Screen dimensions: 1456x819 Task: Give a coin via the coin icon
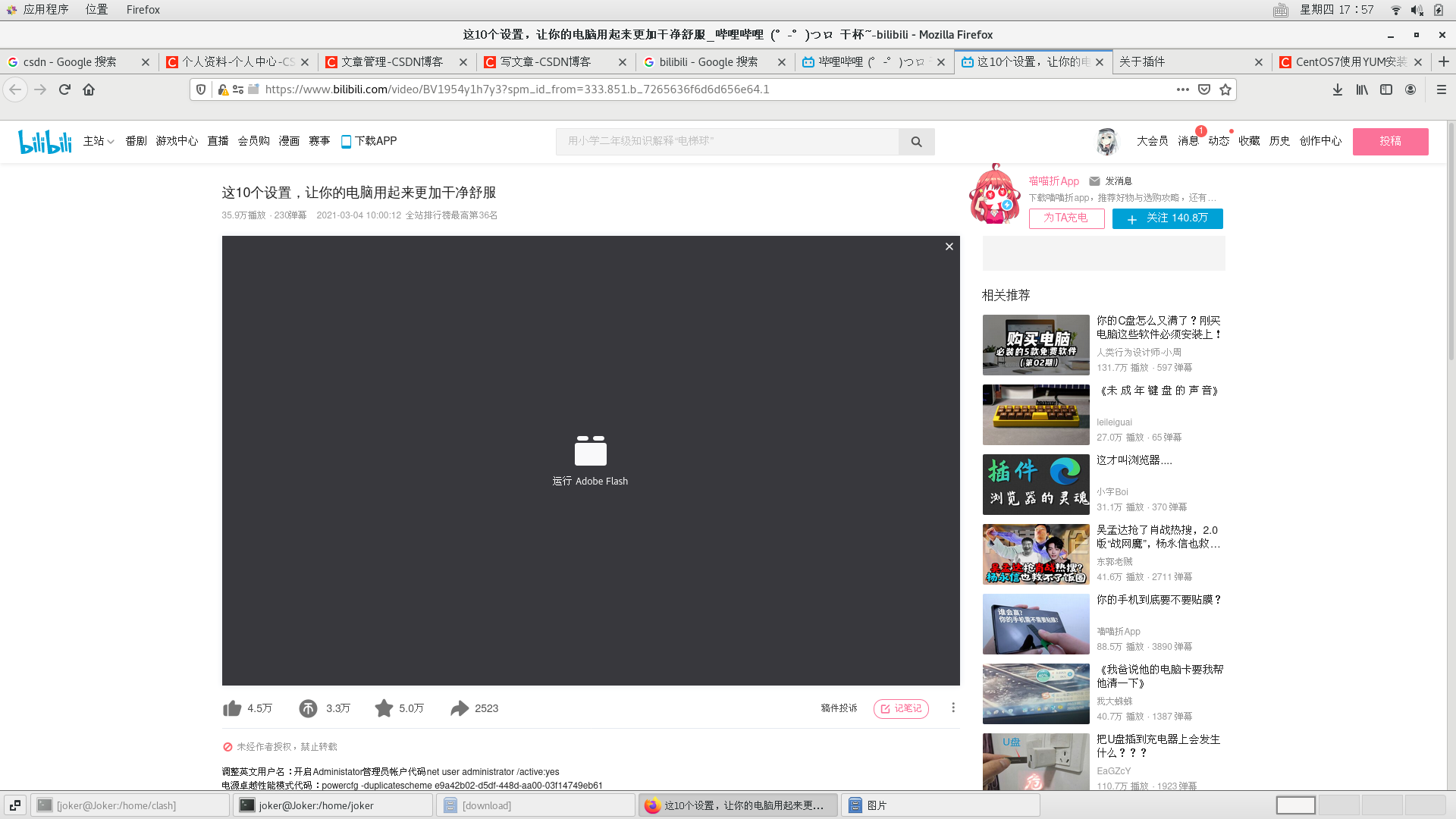pos(308,708)
